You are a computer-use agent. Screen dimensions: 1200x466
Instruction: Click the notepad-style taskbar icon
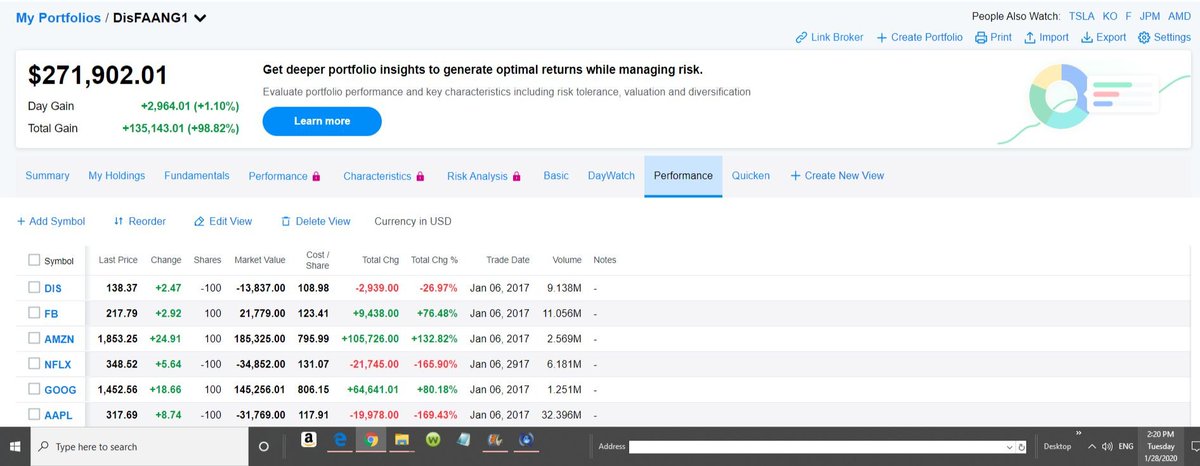pos(464,440)
